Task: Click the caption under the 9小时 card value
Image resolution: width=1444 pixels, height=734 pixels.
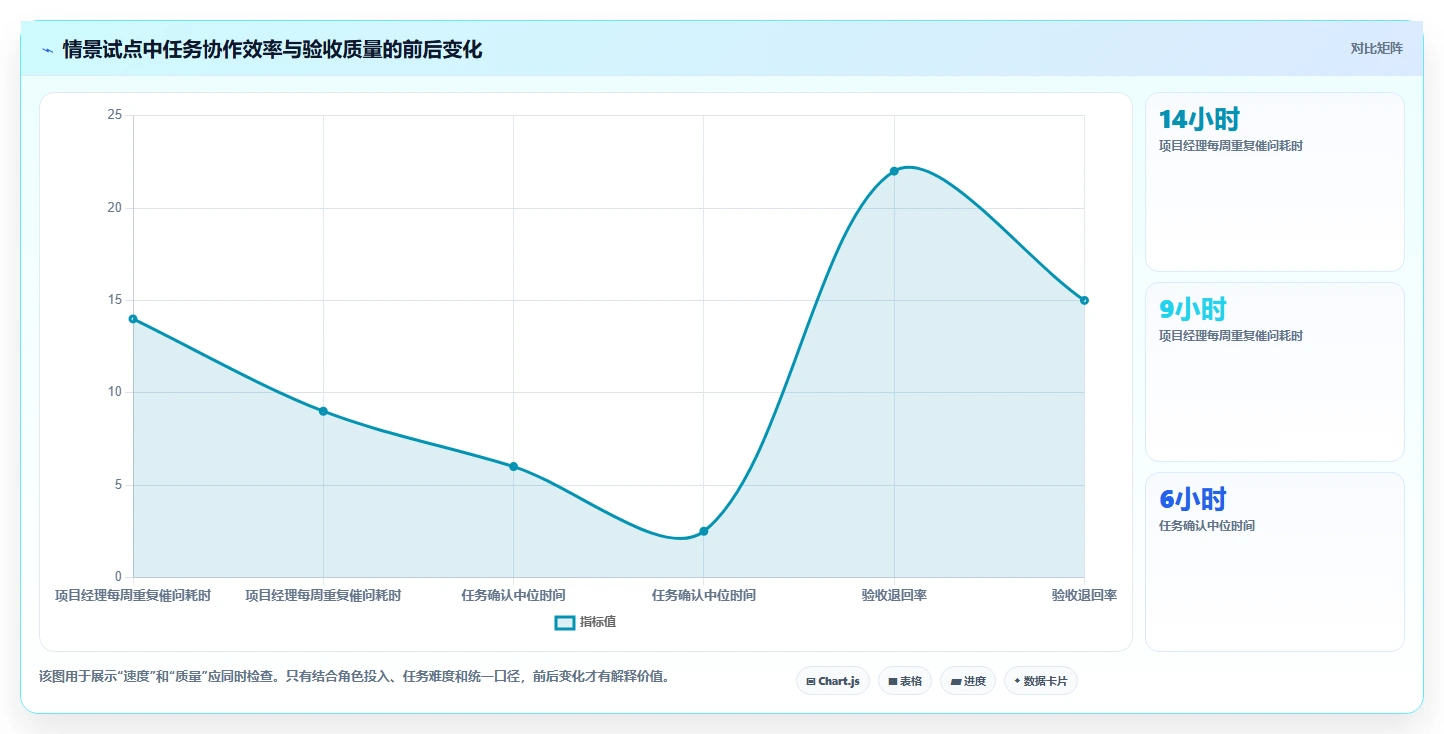Action: [1231, 336]
